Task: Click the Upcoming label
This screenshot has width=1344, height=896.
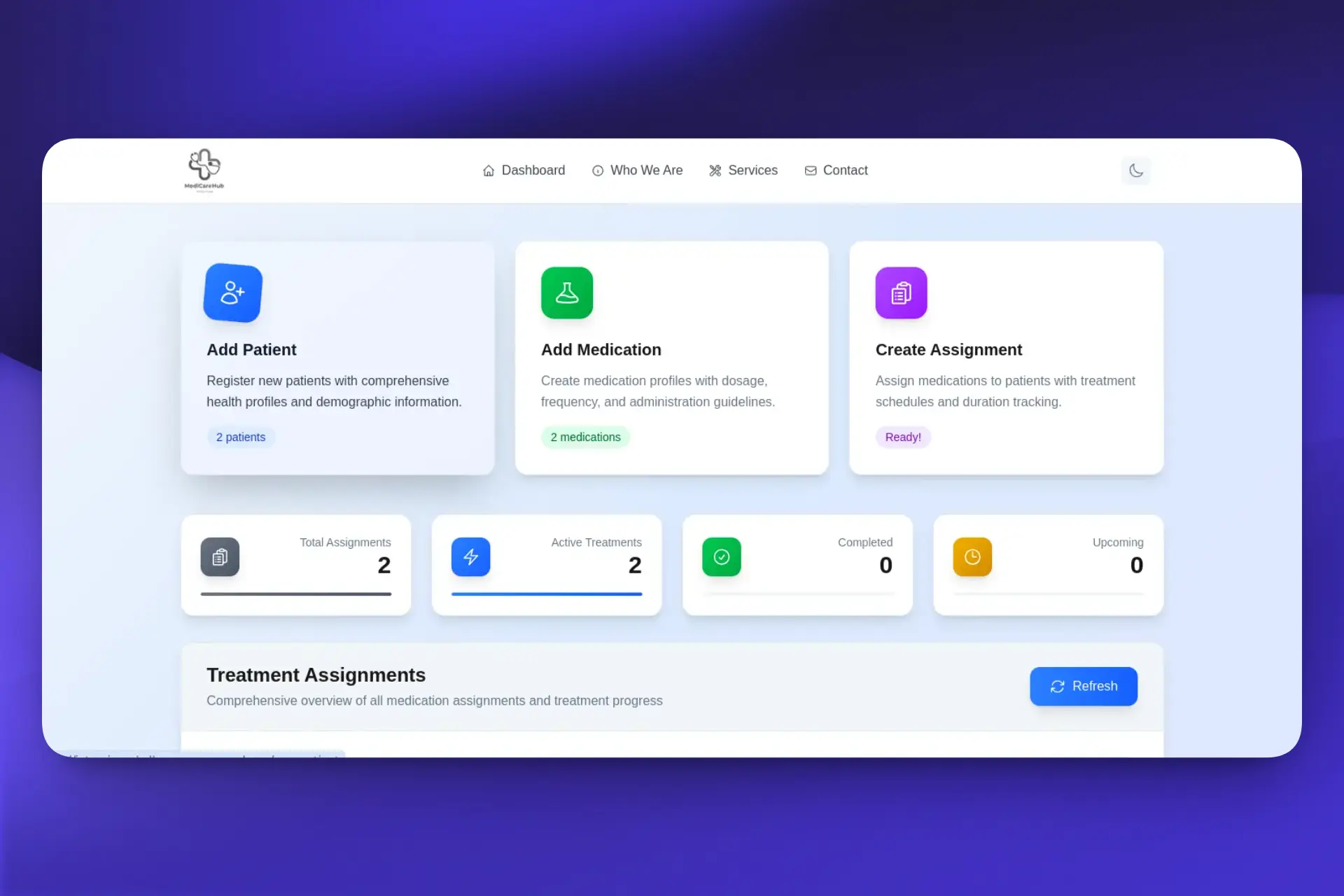Action: click(1118, 542)
